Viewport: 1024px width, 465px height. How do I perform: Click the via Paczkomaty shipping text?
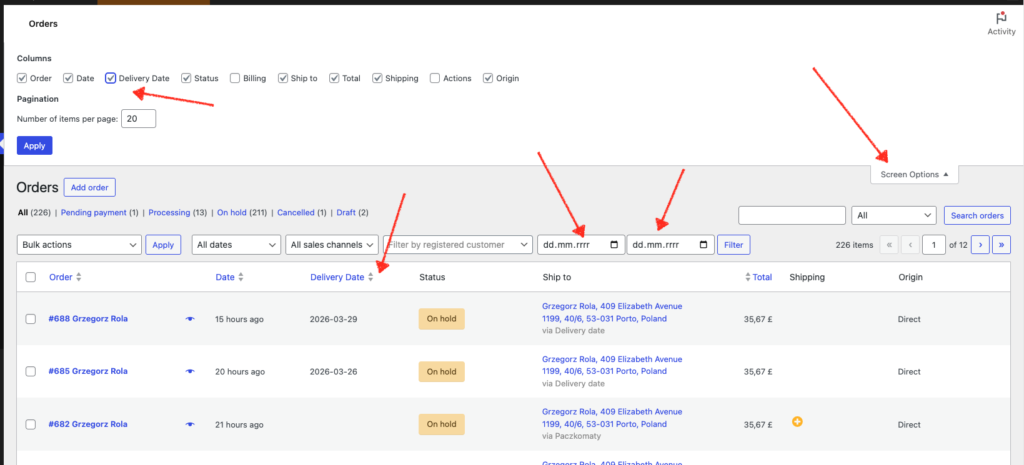[x=571, y=436]
